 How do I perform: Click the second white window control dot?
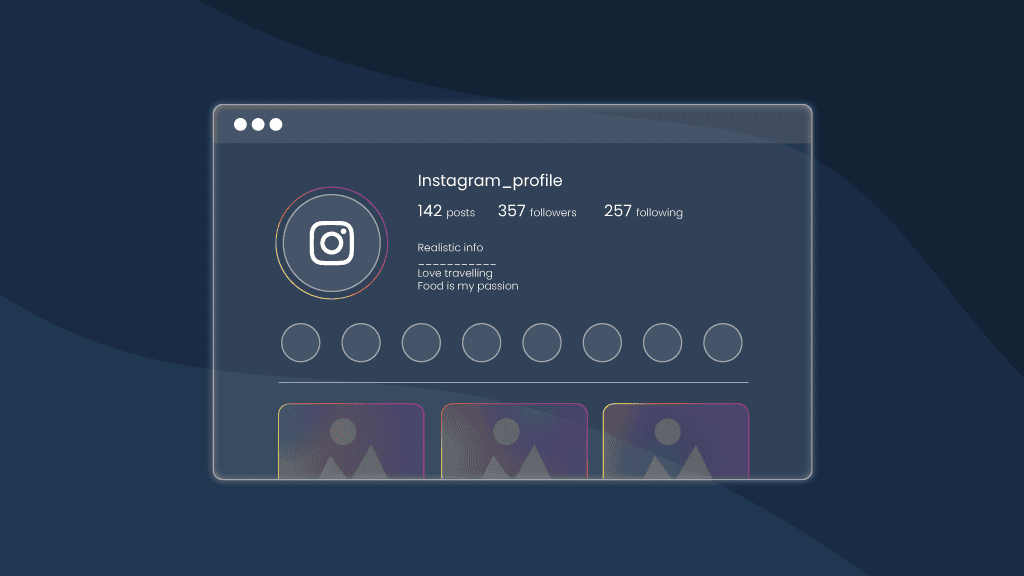tap(258, 124)
